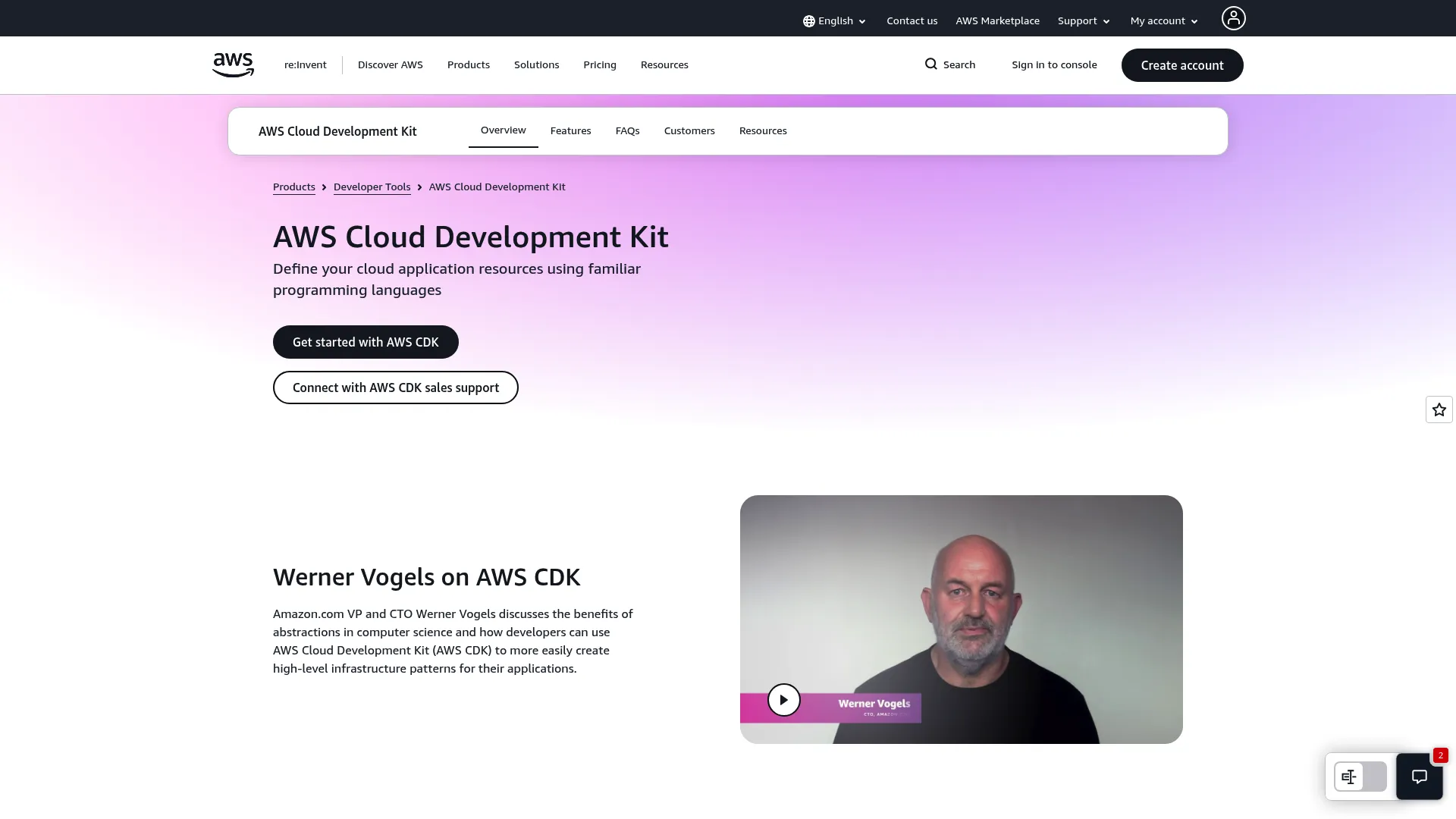Screen dimensions: 1456x819
Task: Click the Create account button
Action: pyautogui.click(x=1182, y=65)
